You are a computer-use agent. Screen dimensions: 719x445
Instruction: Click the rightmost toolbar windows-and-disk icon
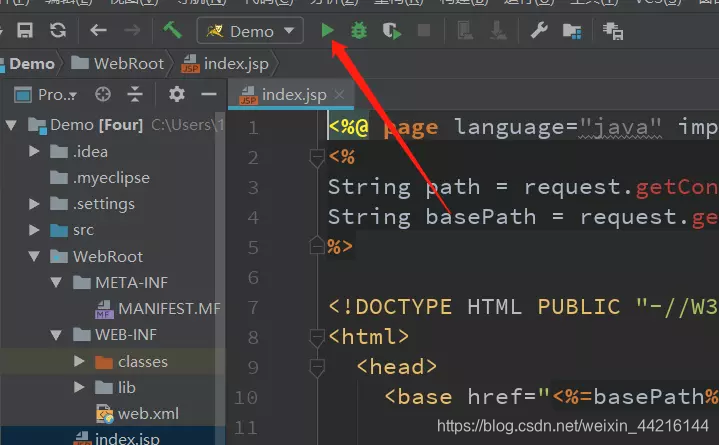click(x=613, y=31)
